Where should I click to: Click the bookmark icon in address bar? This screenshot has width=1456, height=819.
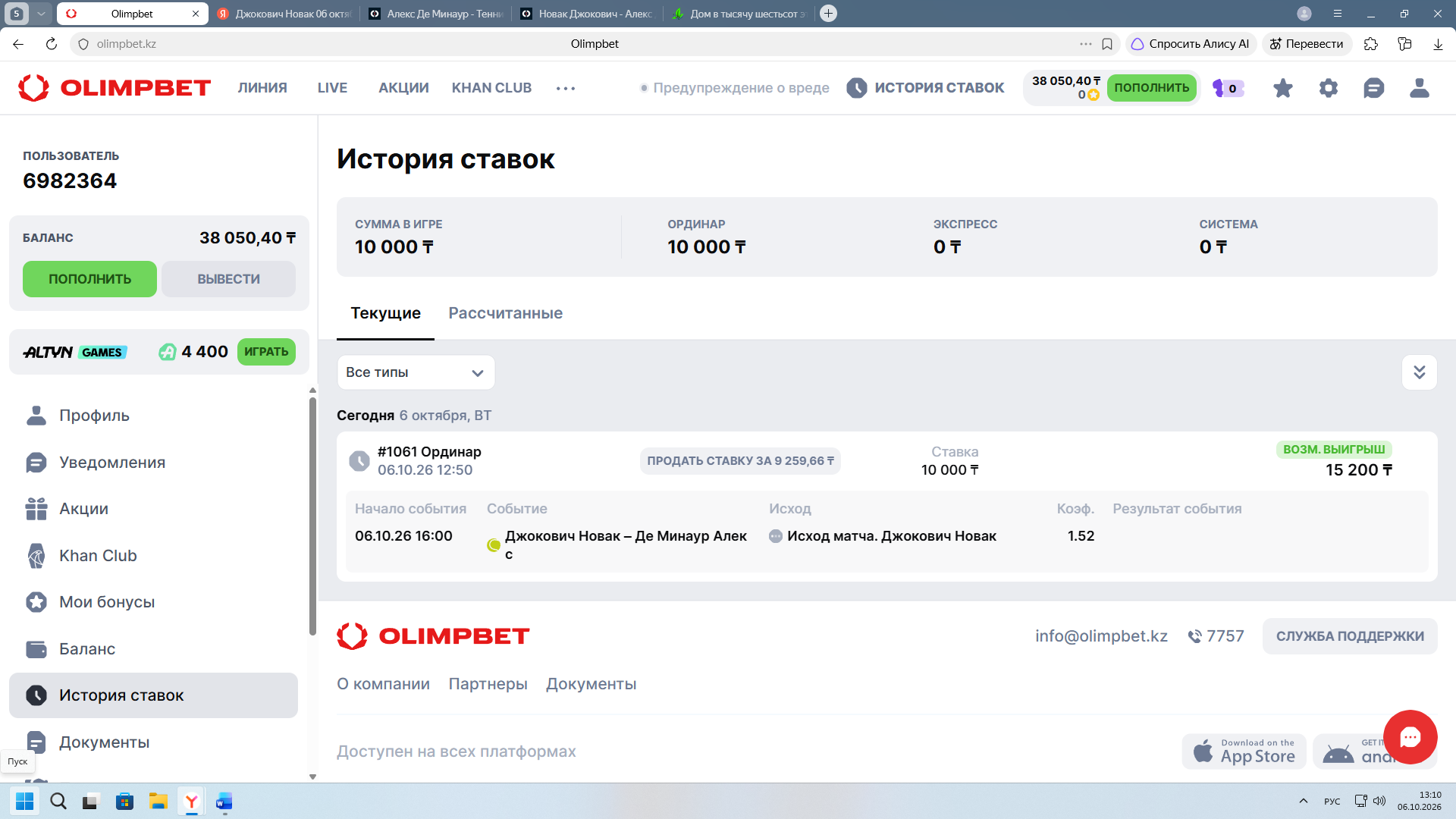click(x=1107, y=44)
